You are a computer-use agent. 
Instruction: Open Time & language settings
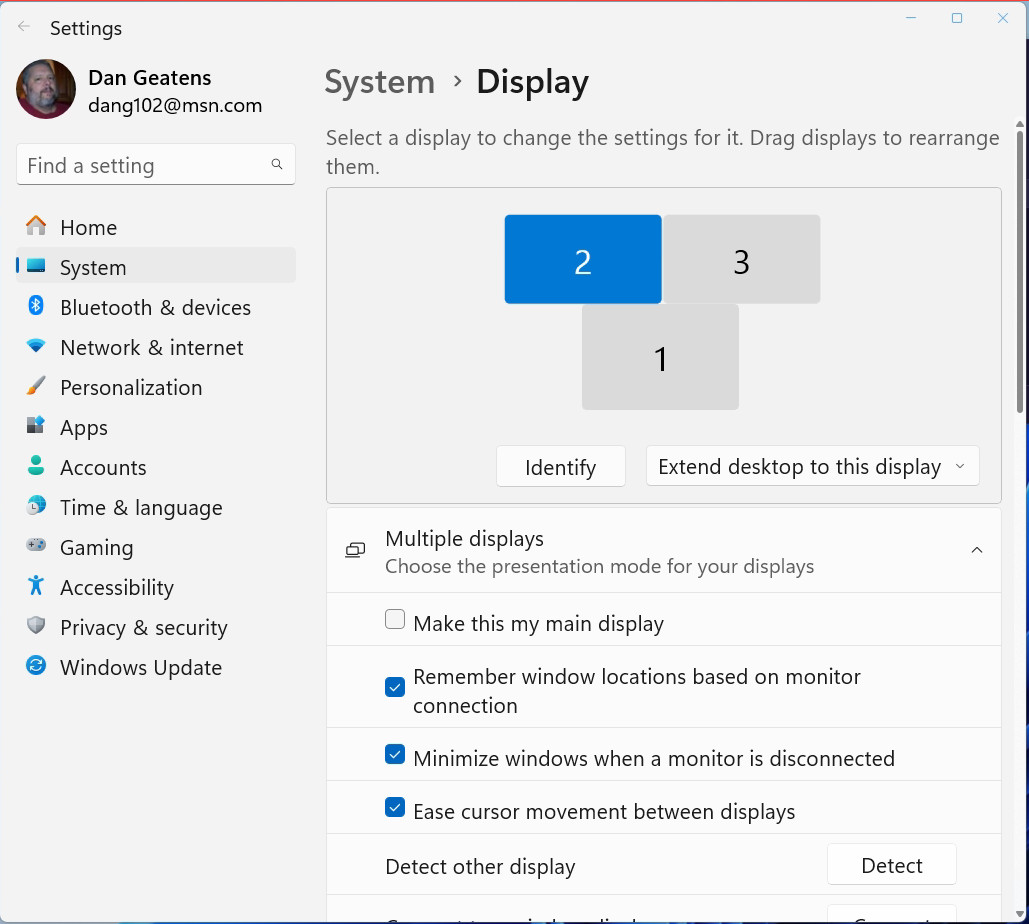click(x=141, y=508)
